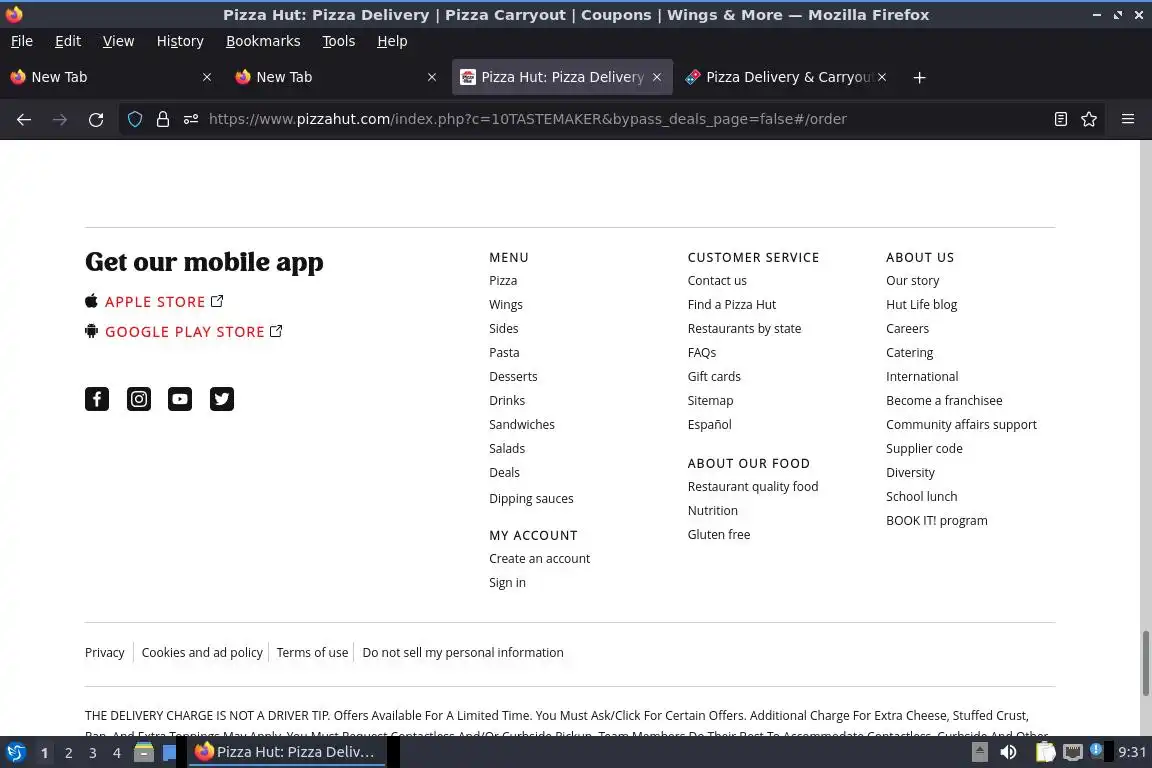Toggle reader view icon
Screen dimensions: 1152x768
tap(1060, 119)
